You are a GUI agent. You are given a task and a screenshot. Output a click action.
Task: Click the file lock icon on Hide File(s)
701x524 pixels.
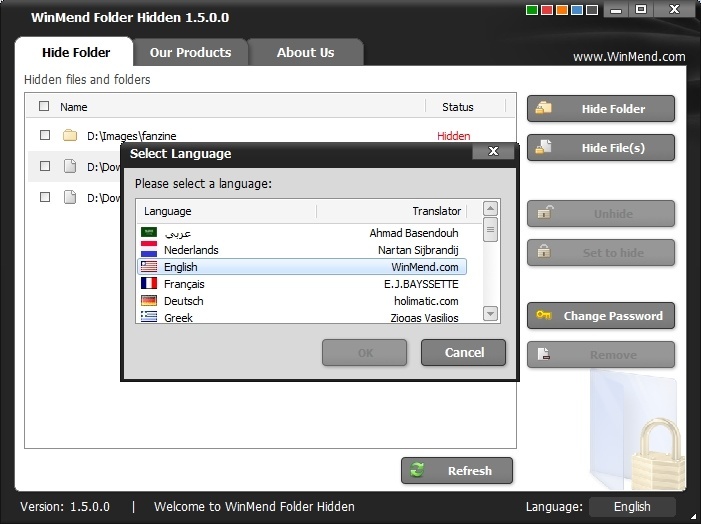[x=544, y=147]
